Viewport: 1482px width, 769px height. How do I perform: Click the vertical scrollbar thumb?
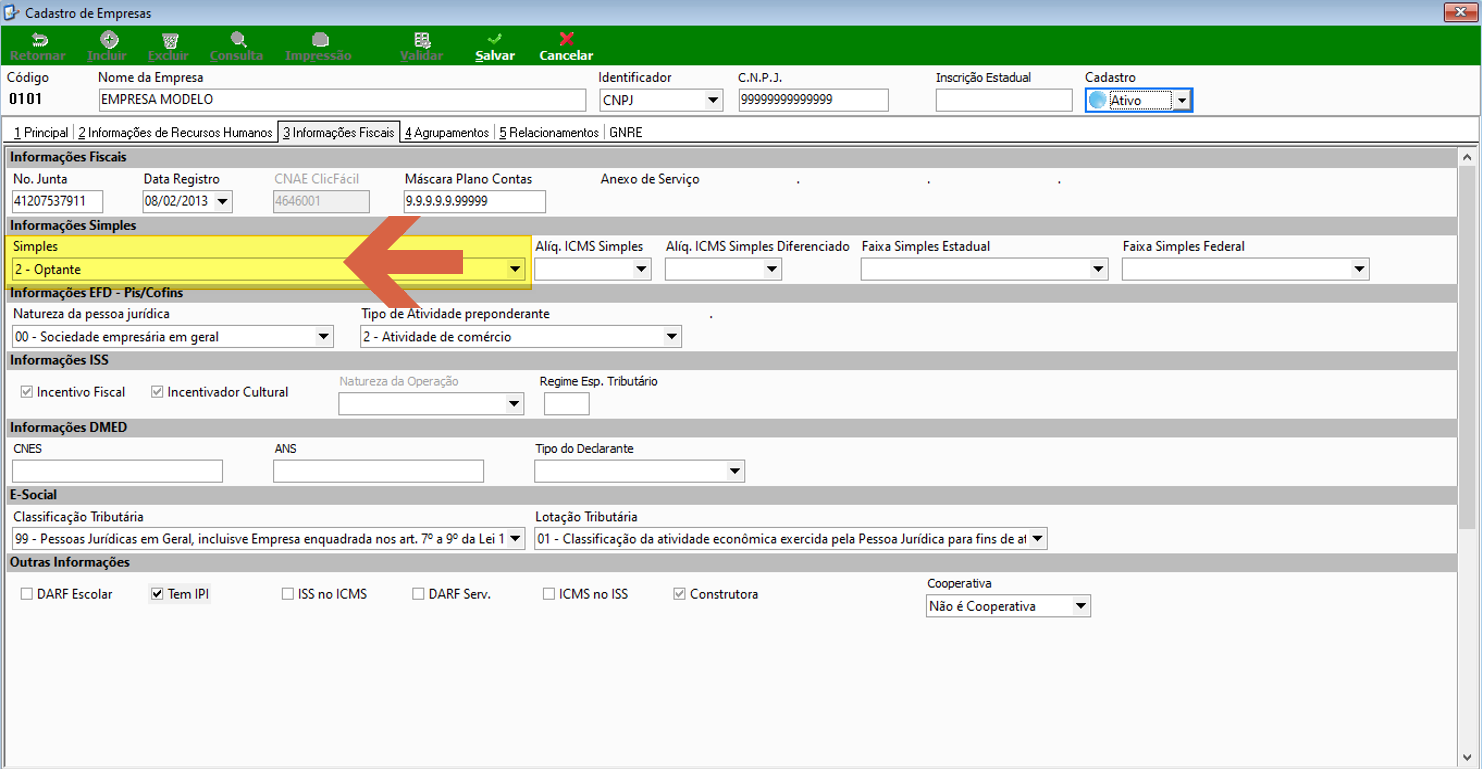coord(1467,346)
